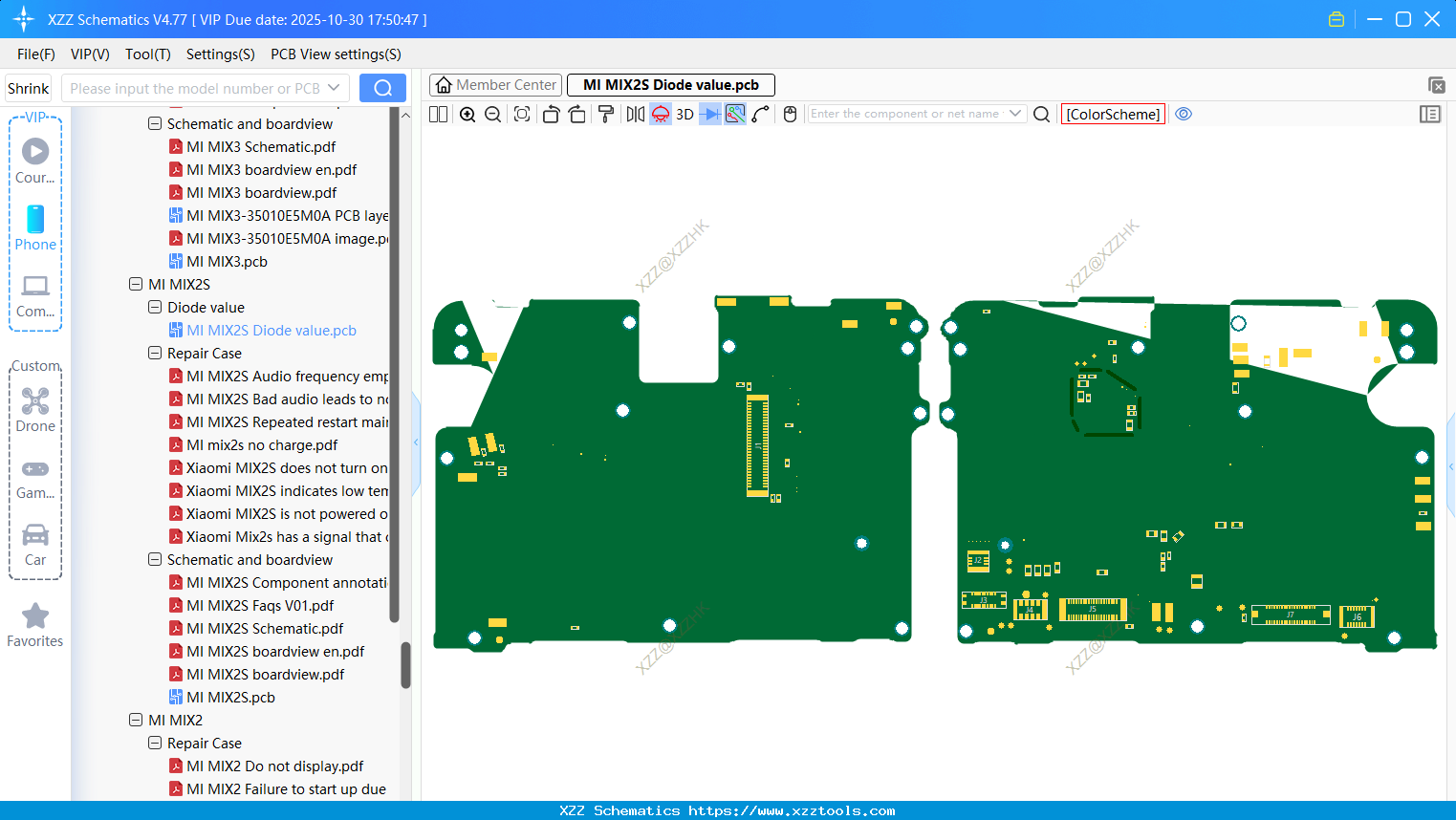Open the VIP(V) menu
This screenshot has width=1456, height=820.
tap(90, 54)
